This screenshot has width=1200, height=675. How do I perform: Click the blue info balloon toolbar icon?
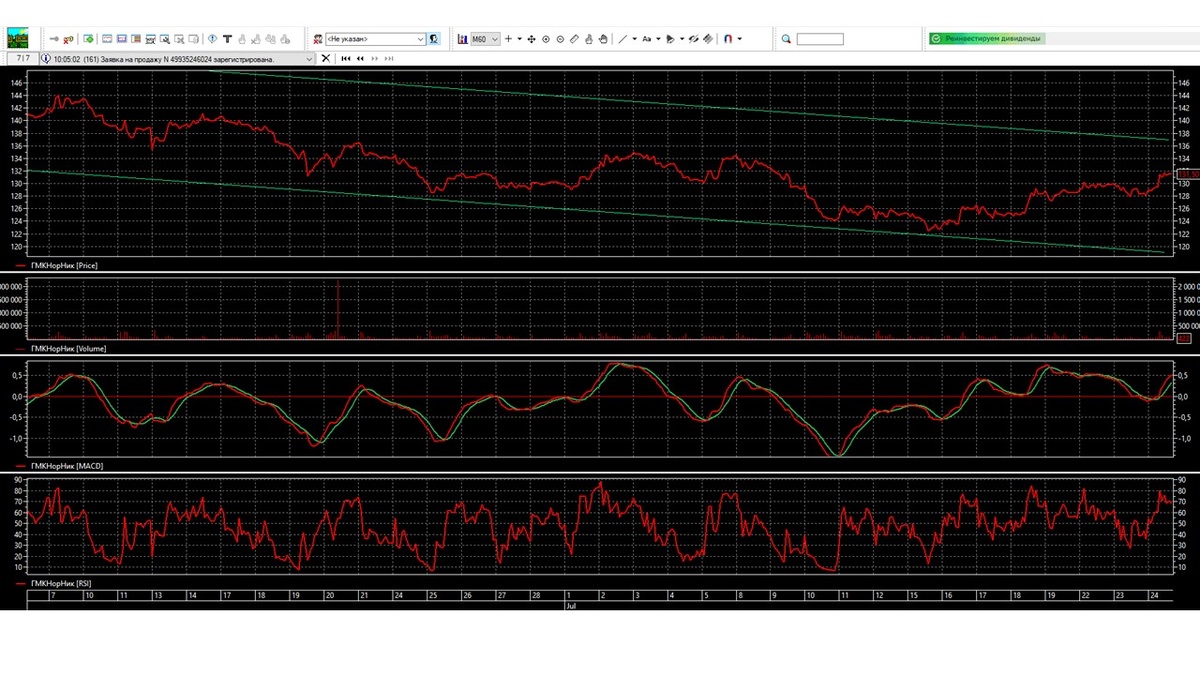point(213,39)
